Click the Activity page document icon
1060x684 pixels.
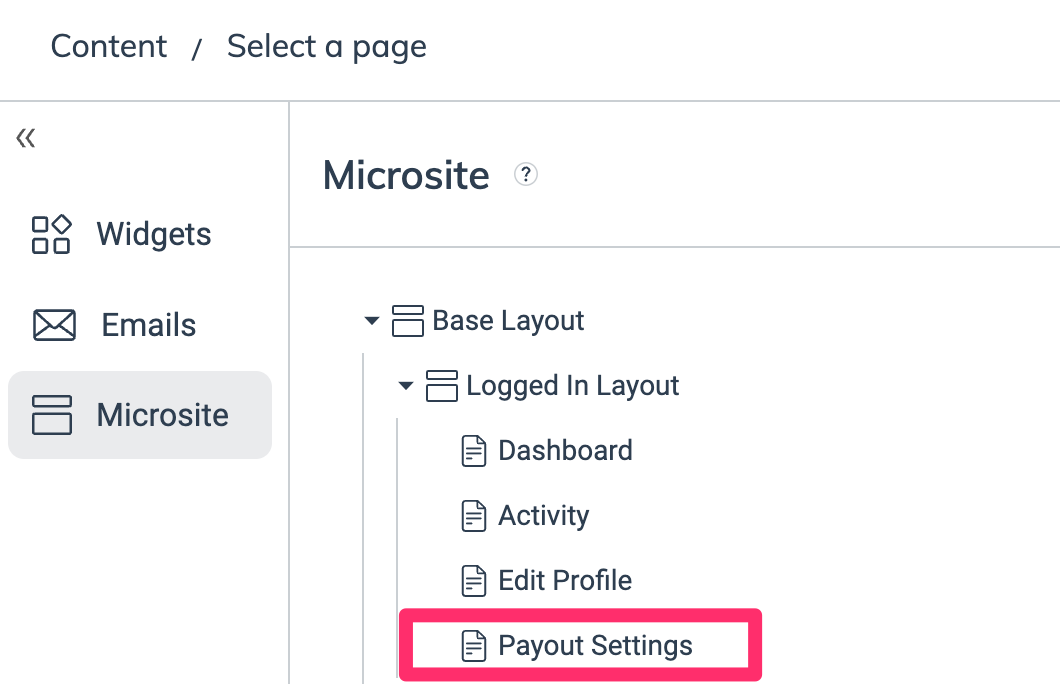click(473, 516)
